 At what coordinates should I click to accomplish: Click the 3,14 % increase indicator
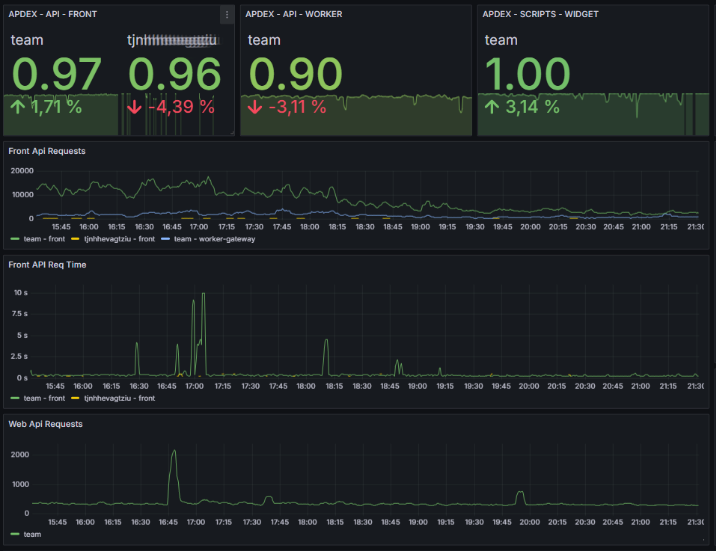point(532,107)
